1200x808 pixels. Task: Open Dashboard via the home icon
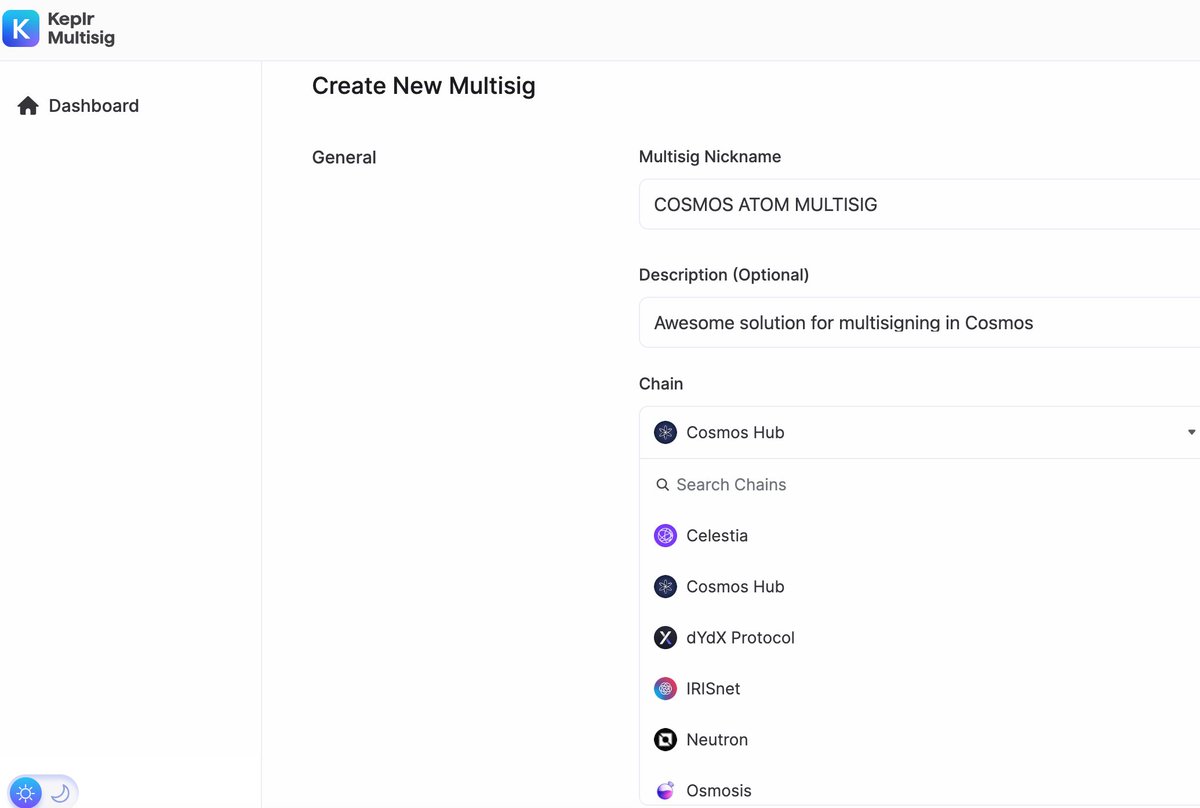[x=28, y=106]
